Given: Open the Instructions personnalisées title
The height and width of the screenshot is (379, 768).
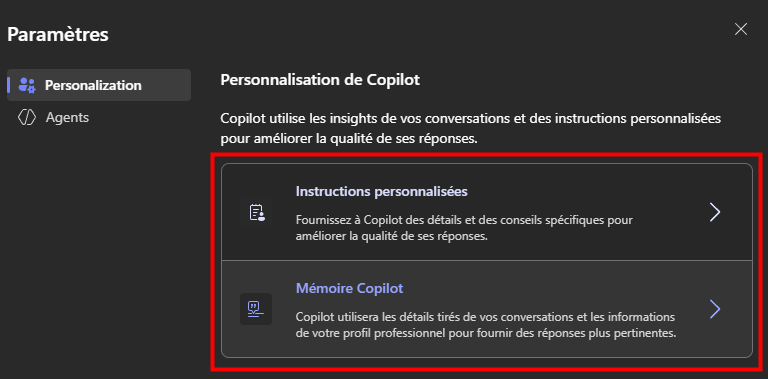Looking at the screenshot, I should (x=382, y=191).
